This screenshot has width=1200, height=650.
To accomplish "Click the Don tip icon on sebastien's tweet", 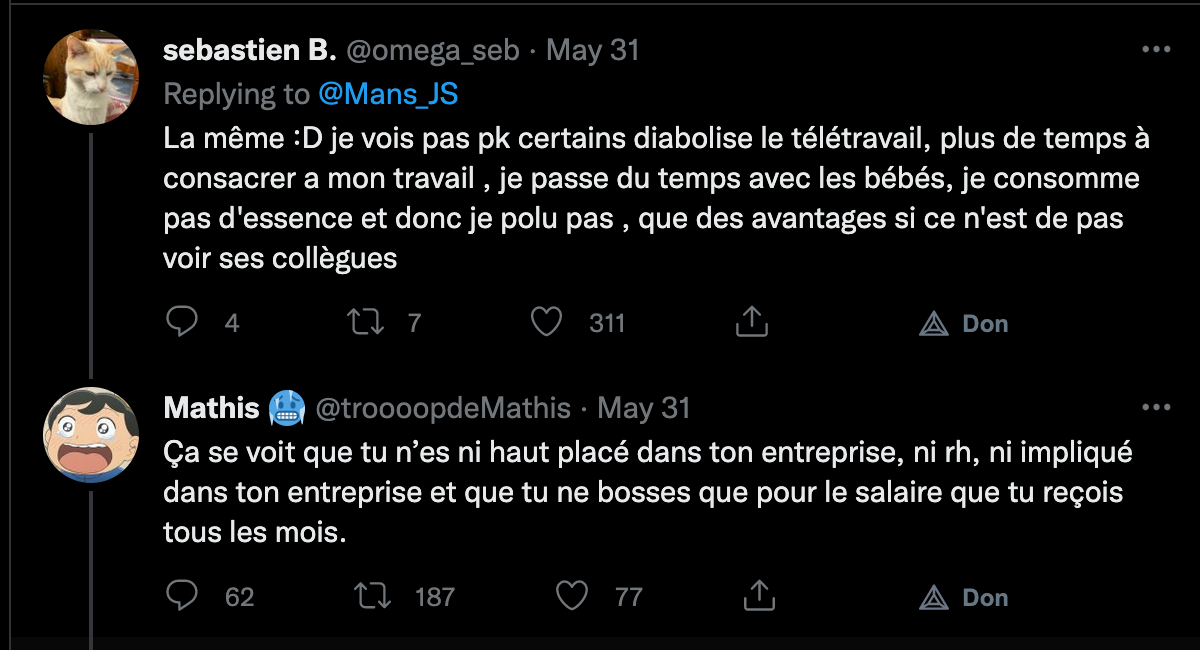I will [933, 323].
